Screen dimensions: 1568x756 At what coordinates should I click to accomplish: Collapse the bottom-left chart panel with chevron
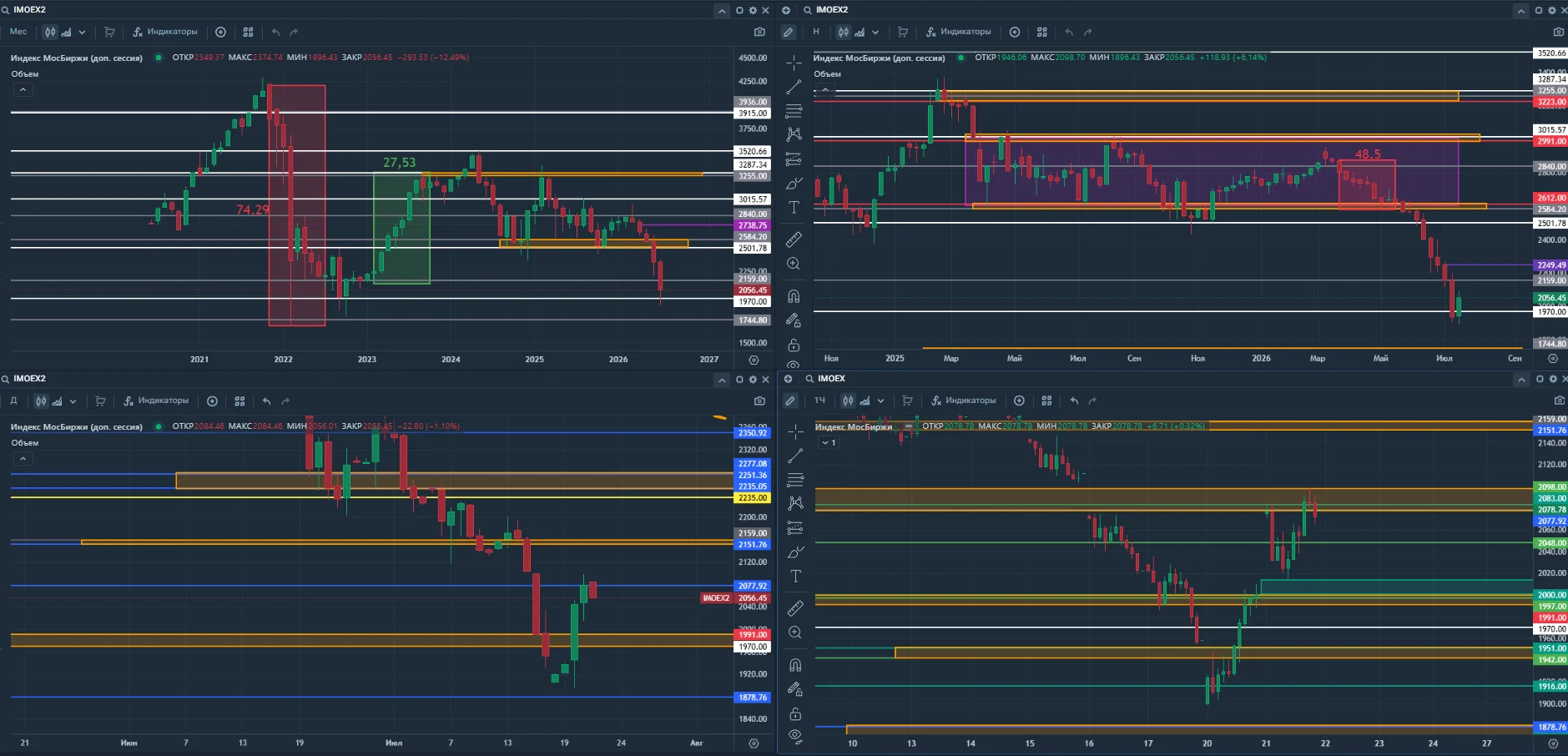click(x=722, y=380)
